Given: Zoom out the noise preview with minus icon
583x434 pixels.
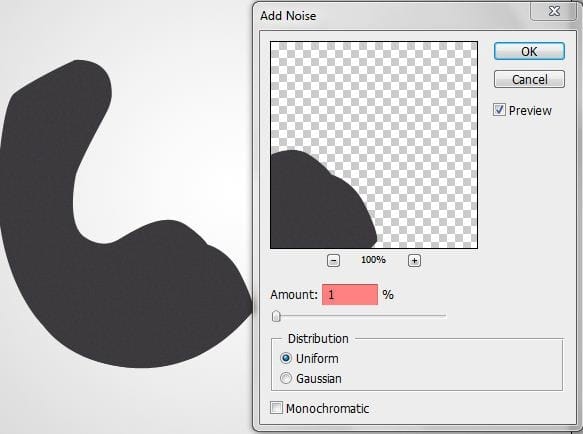Looking at the screenshot, I should [x=333, y=260].
